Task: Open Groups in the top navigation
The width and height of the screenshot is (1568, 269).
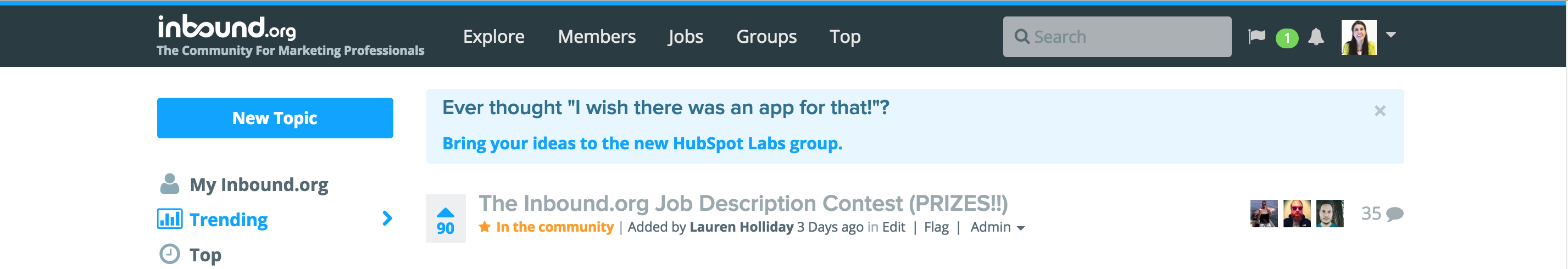Action: (x=766, y=37)
